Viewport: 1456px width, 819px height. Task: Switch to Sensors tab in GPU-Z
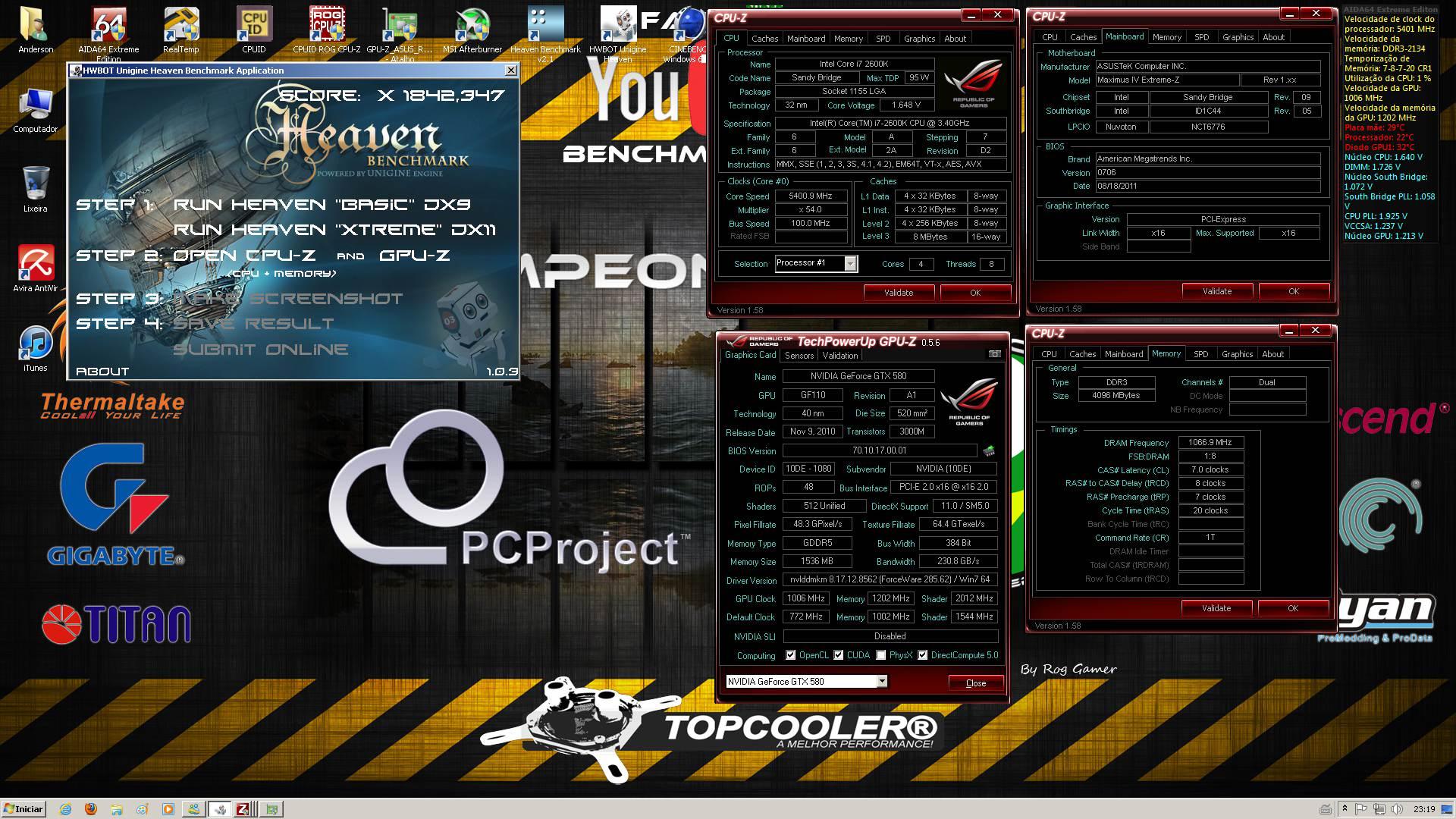pyautogui.click(x=799, y=356)
